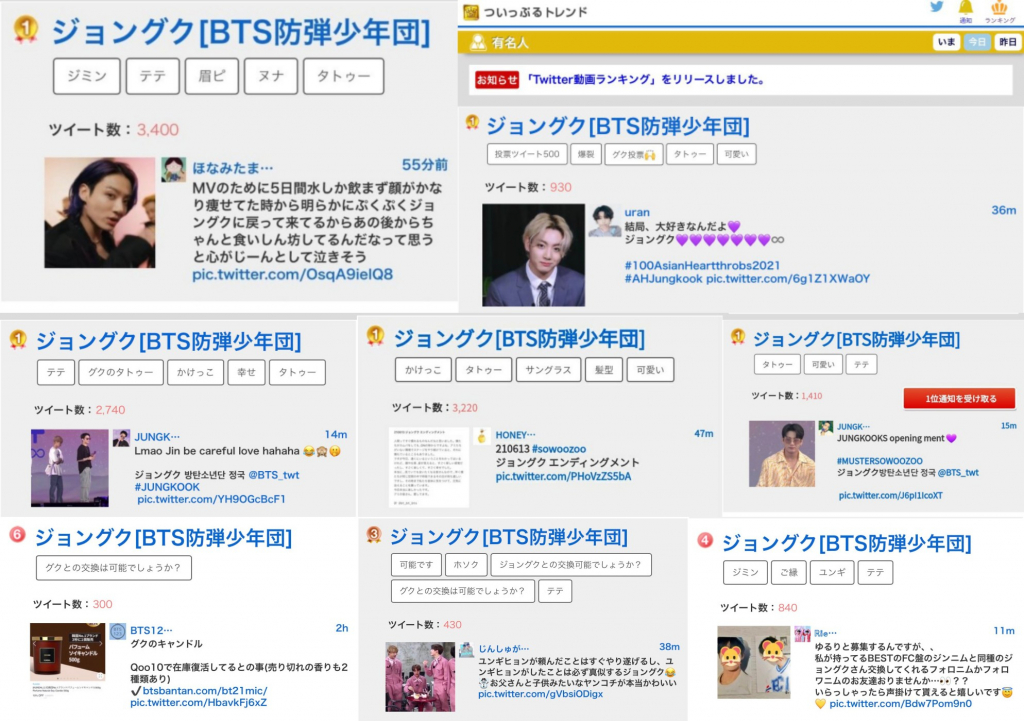Open the ジョングク title in the rank 6 panel

point(163,537)
